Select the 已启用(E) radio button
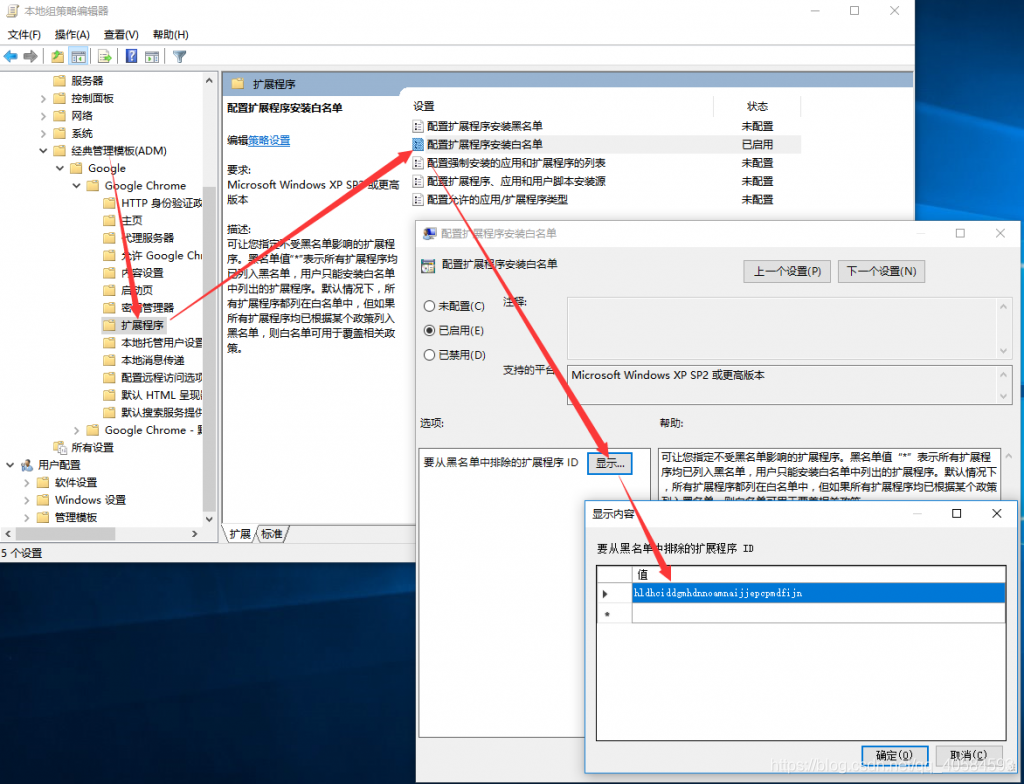 point(429,331)
